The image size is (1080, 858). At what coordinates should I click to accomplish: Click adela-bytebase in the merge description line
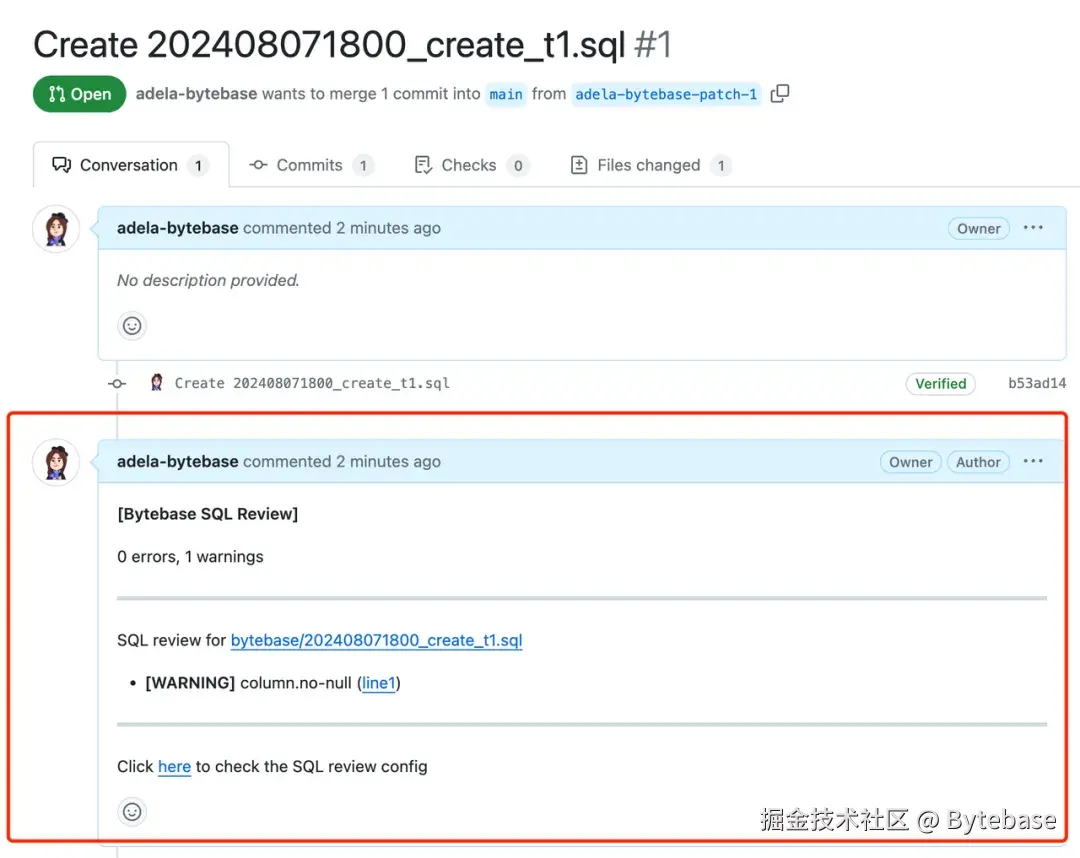(x=196, y=94)
